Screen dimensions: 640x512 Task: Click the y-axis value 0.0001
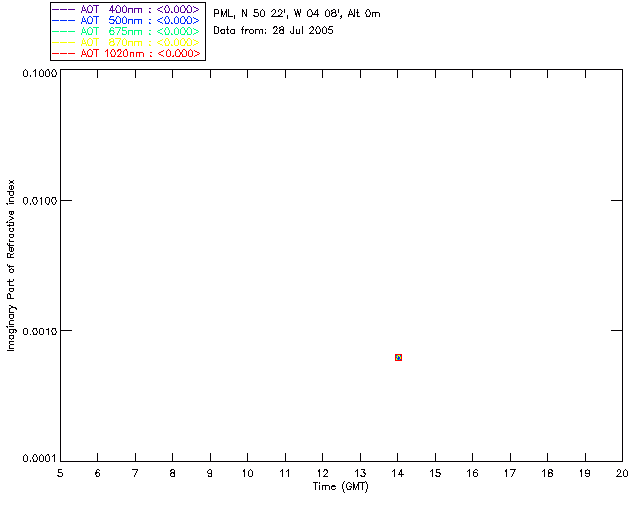pos(40,459)
